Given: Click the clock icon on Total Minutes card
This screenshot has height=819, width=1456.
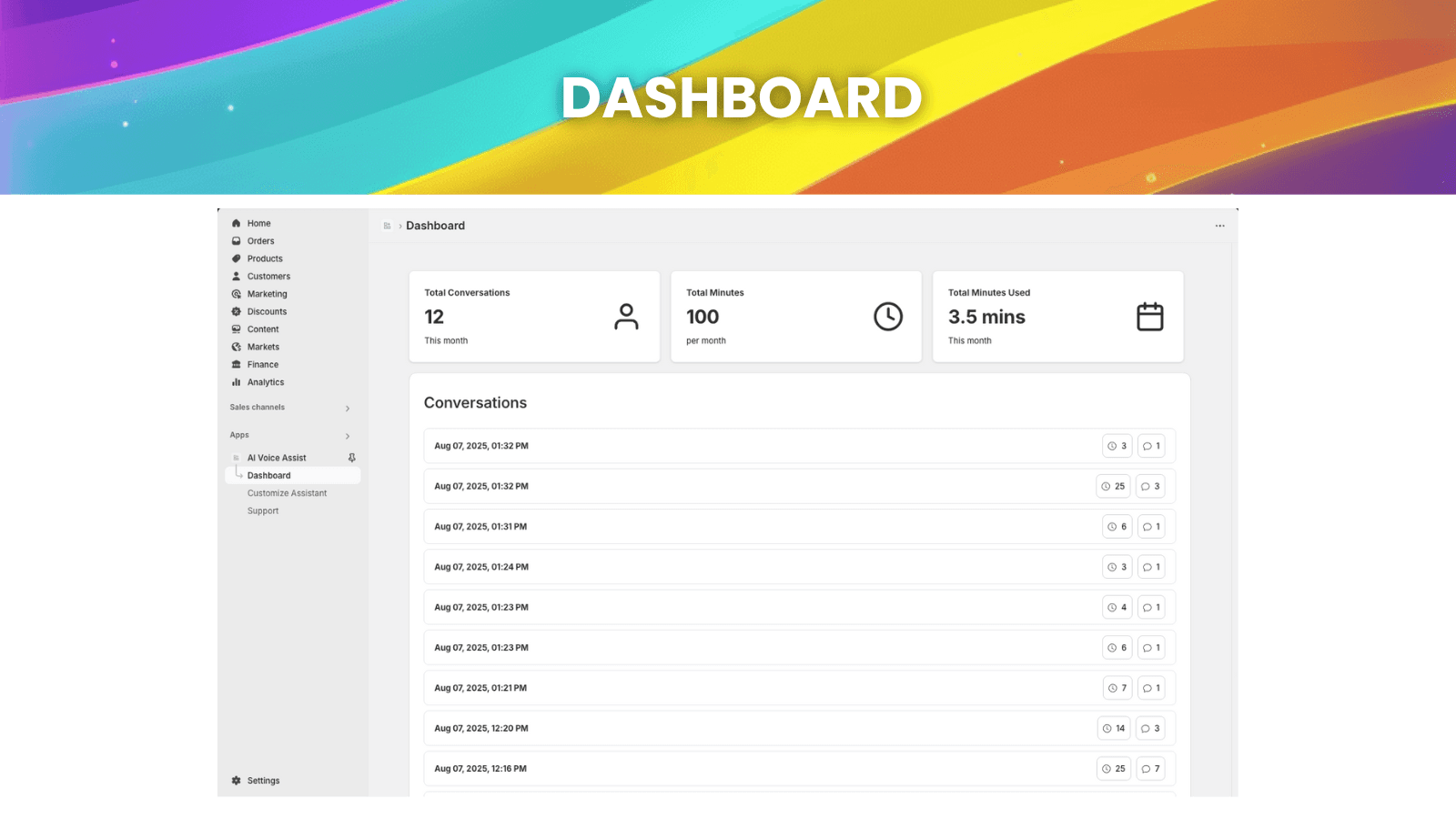Looking at the screenshot, I should (x=888, y=317).
